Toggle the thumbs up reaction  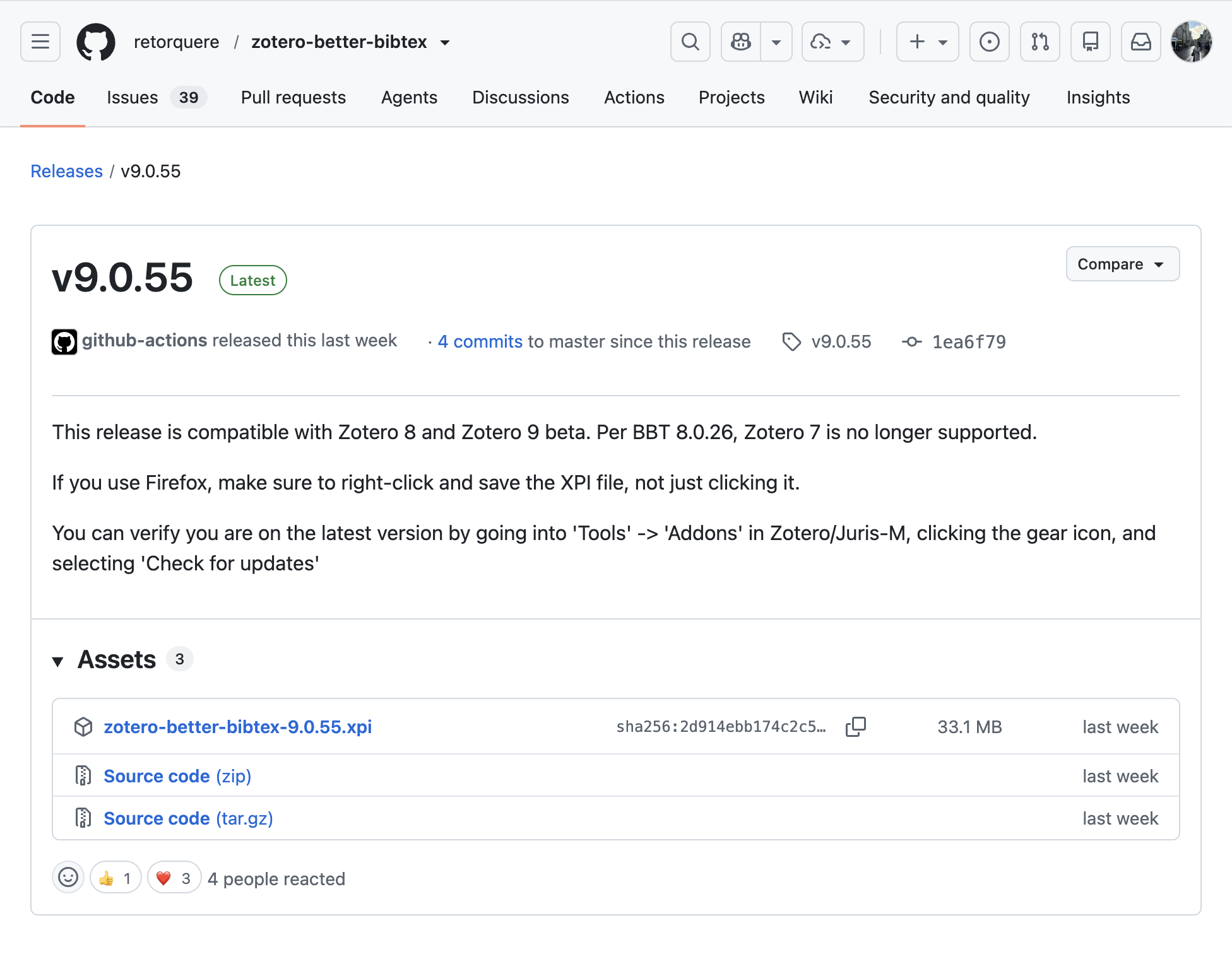[x=115, y=878]
